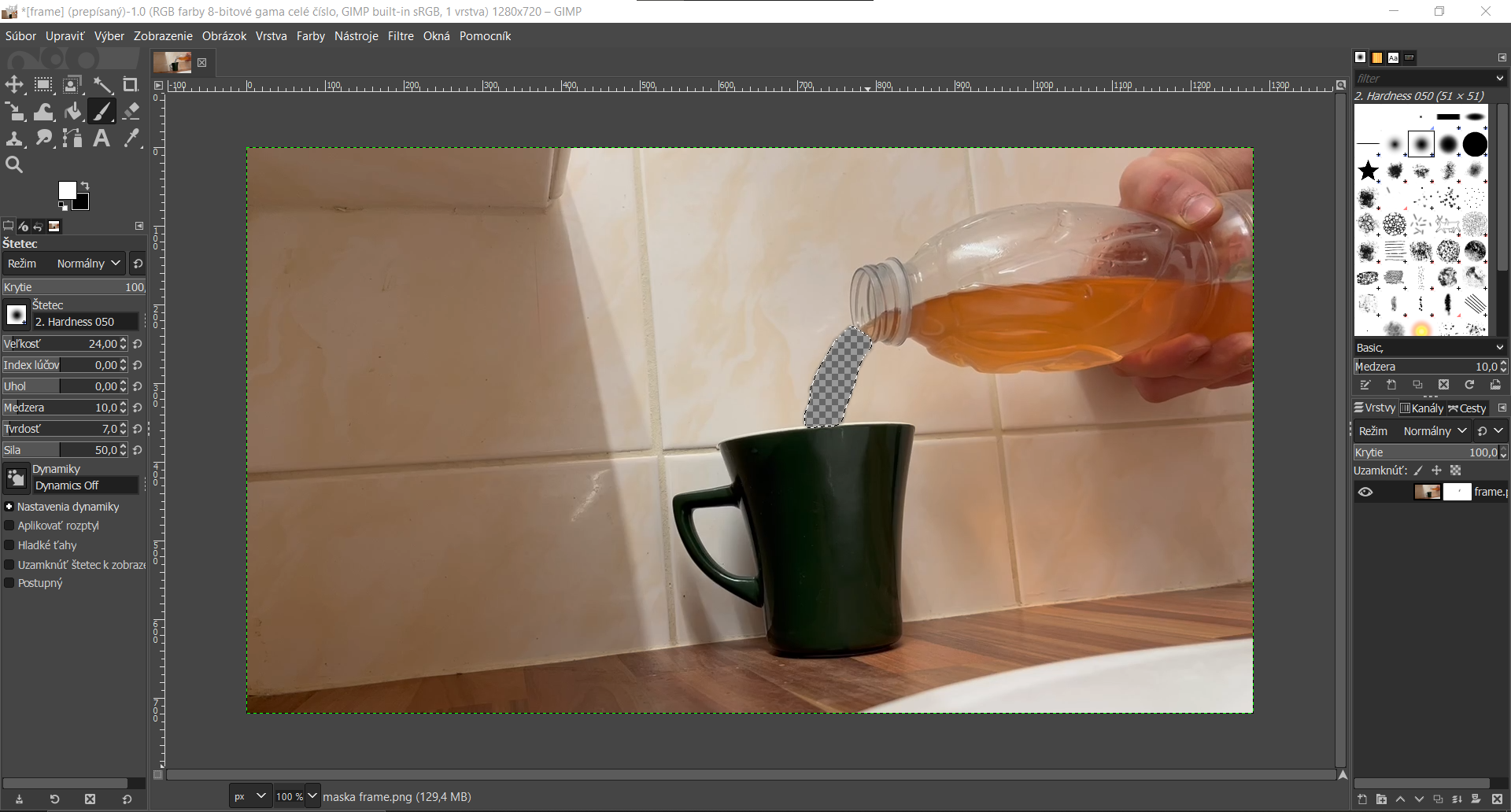Open the Upraviť menu
The width and height of the screenshot is (1511, 812).
pyautogui.click(x=65, y=36)
